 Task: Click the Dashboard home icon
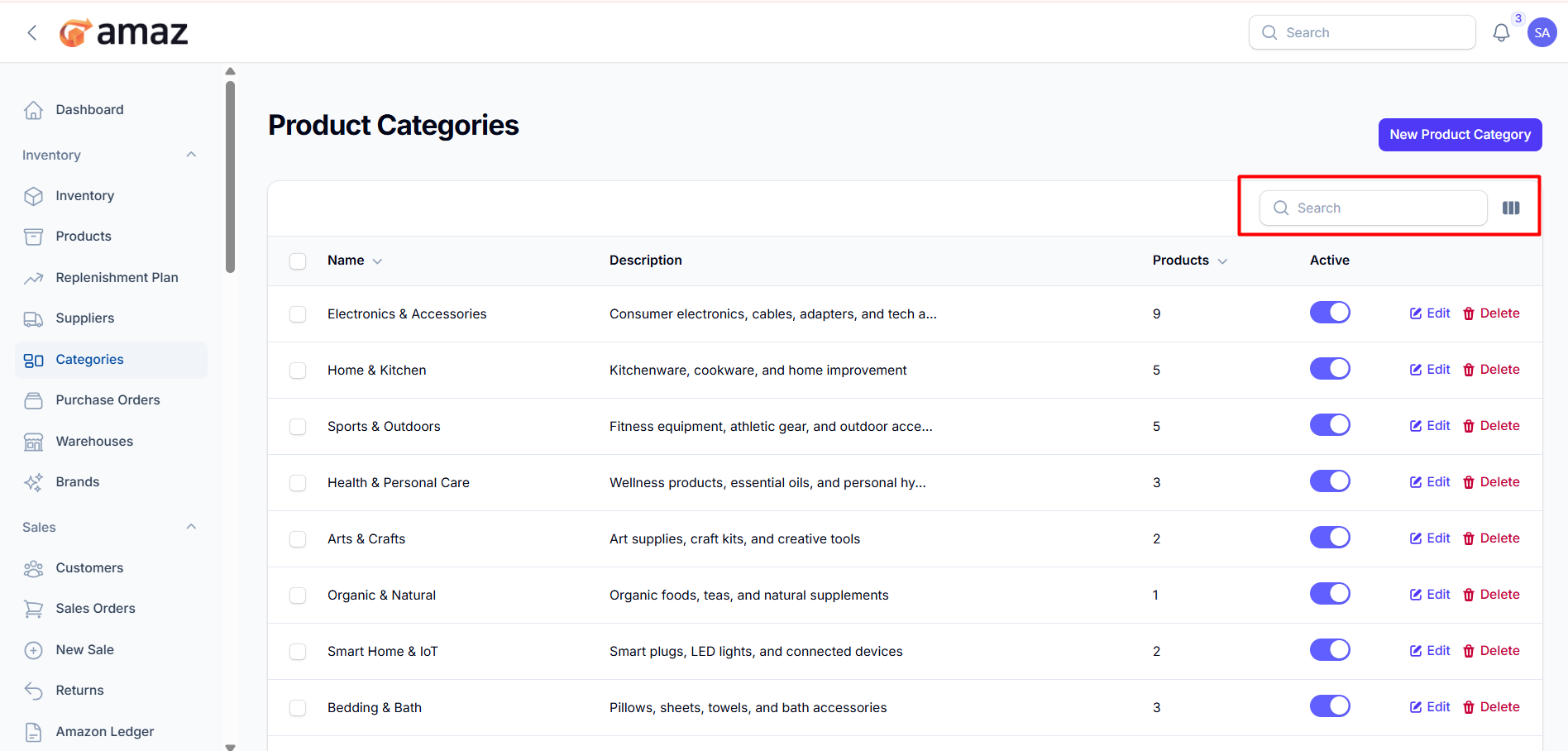[33, 110]
